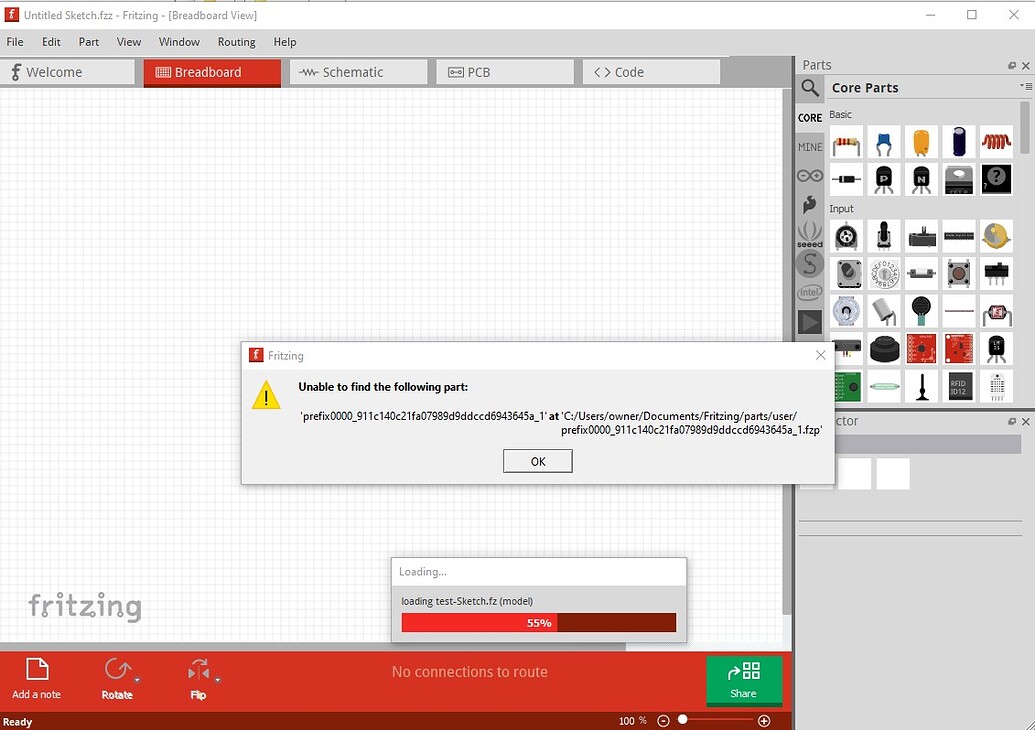Open the Flip dropdown arrow
Image resolution: width=1035 pixels, height=730 pixels.
coord(218,679)
